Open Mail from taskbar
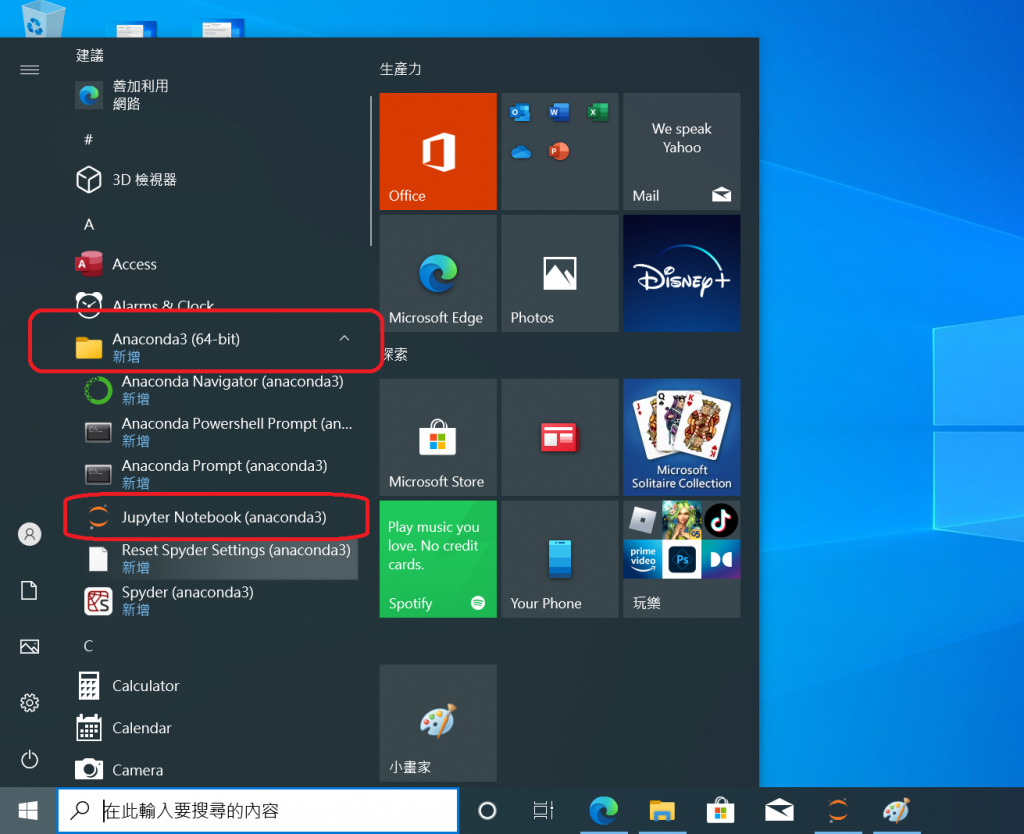The image size is (1024, 834). click(x=779, y=810)
